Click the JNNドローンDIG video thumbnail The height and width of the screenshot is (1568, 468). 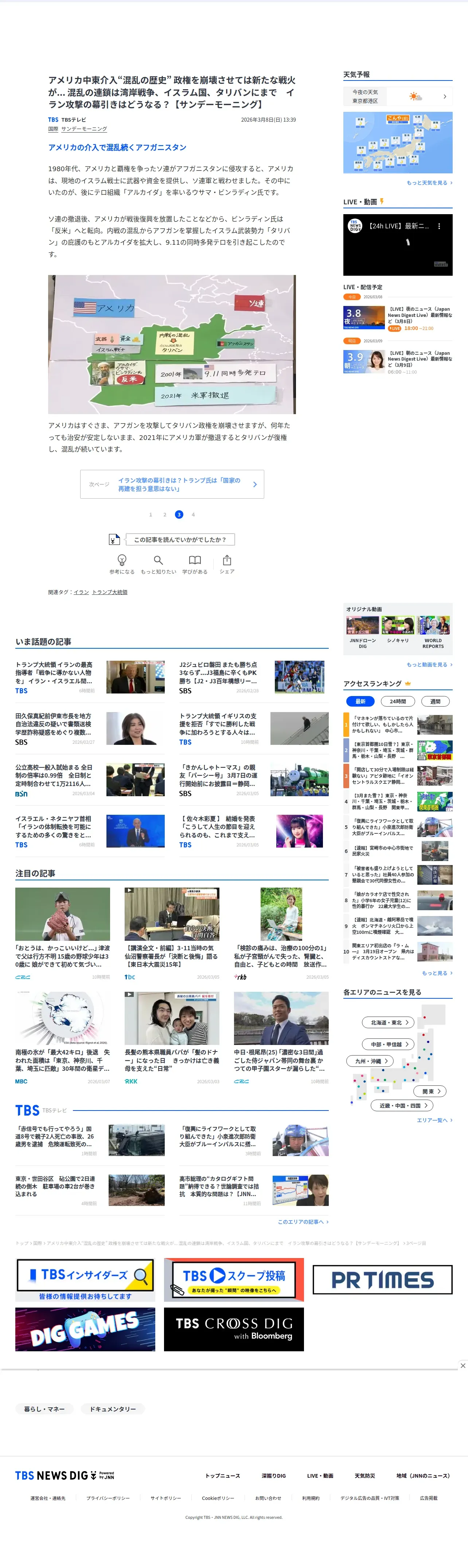tap(363, 625)
